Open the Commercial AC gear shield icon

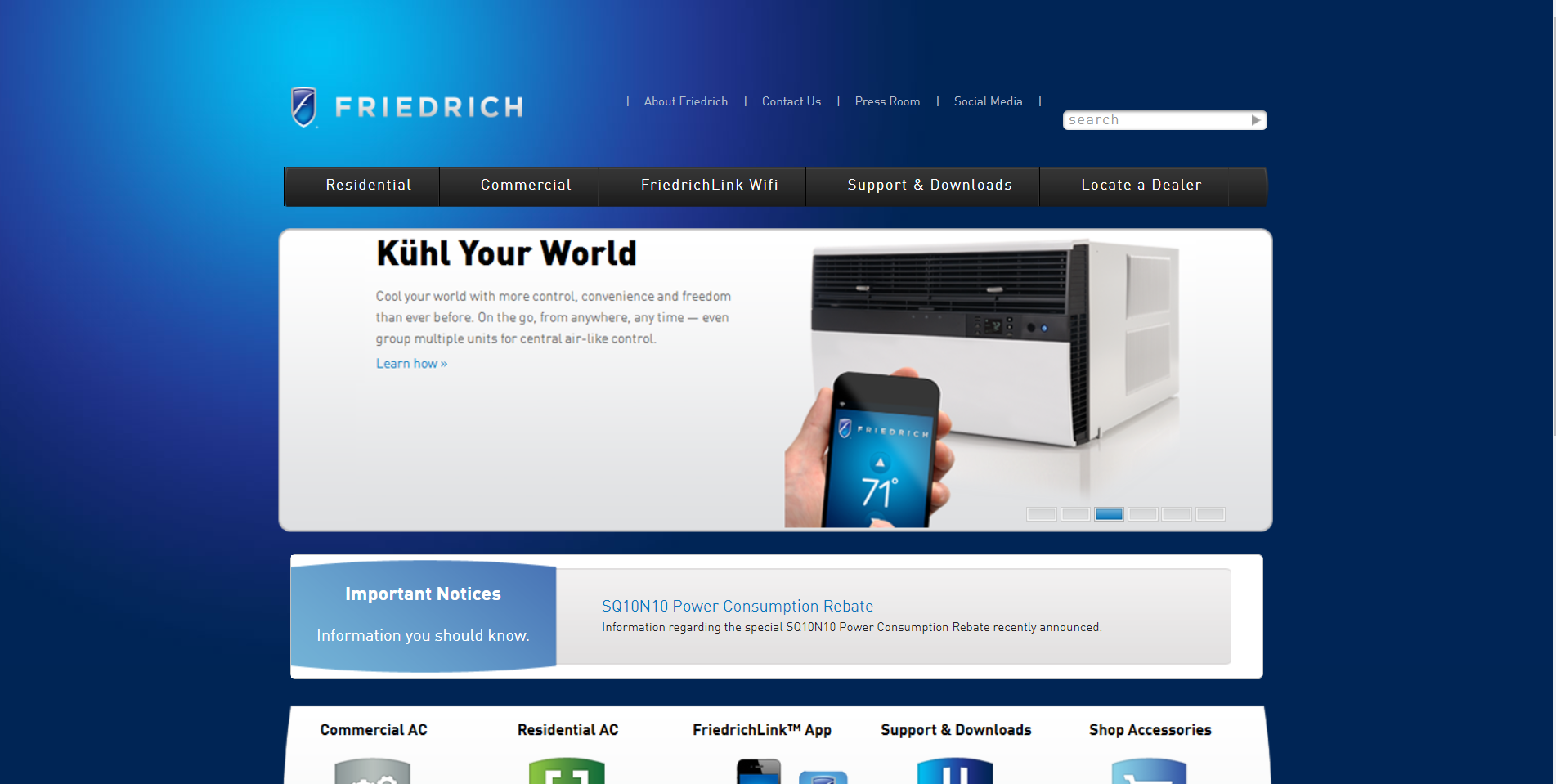pos(372,771)
